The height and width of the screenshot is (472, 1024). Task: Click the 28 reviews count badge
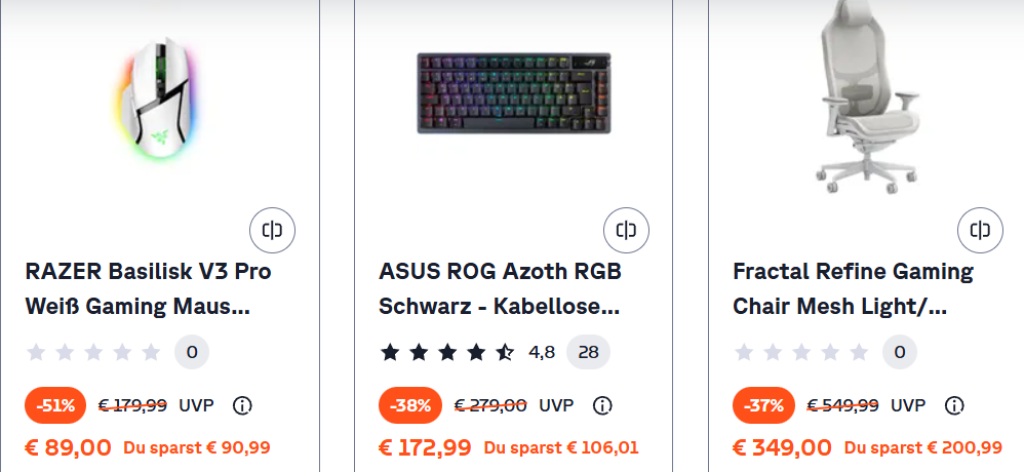[588, 352]
